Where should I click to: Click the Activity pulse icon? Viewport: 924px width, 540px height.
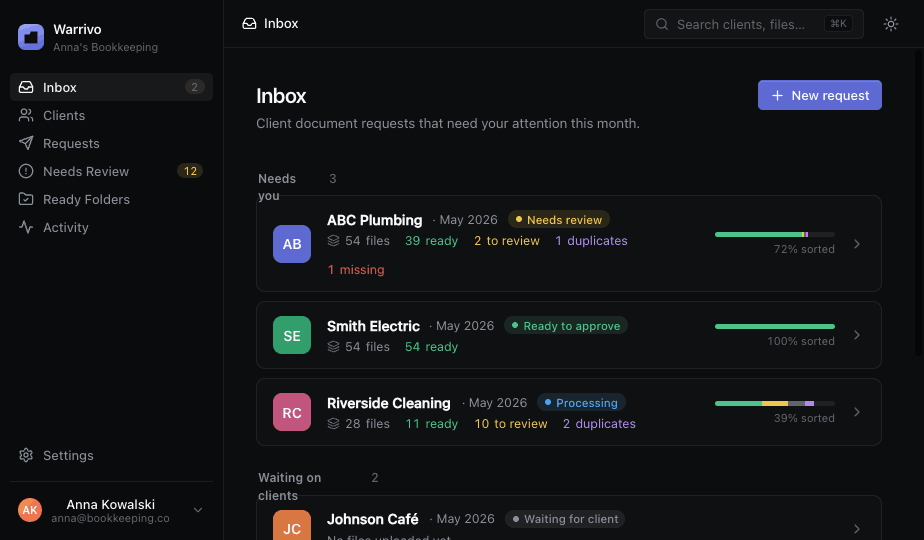pyautogui.click(x=26, y=227)
